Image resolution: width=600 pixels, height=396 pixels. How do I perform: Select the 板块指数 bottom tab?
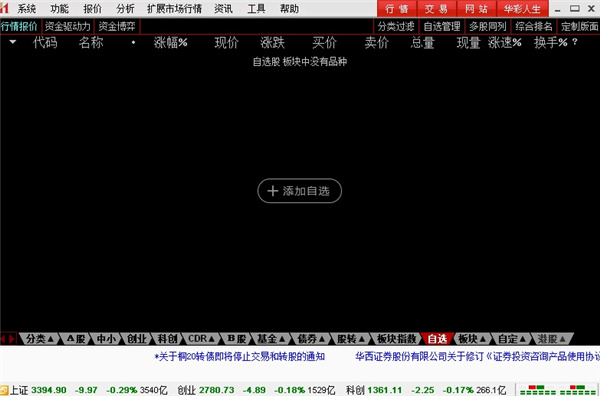point(396,339)
